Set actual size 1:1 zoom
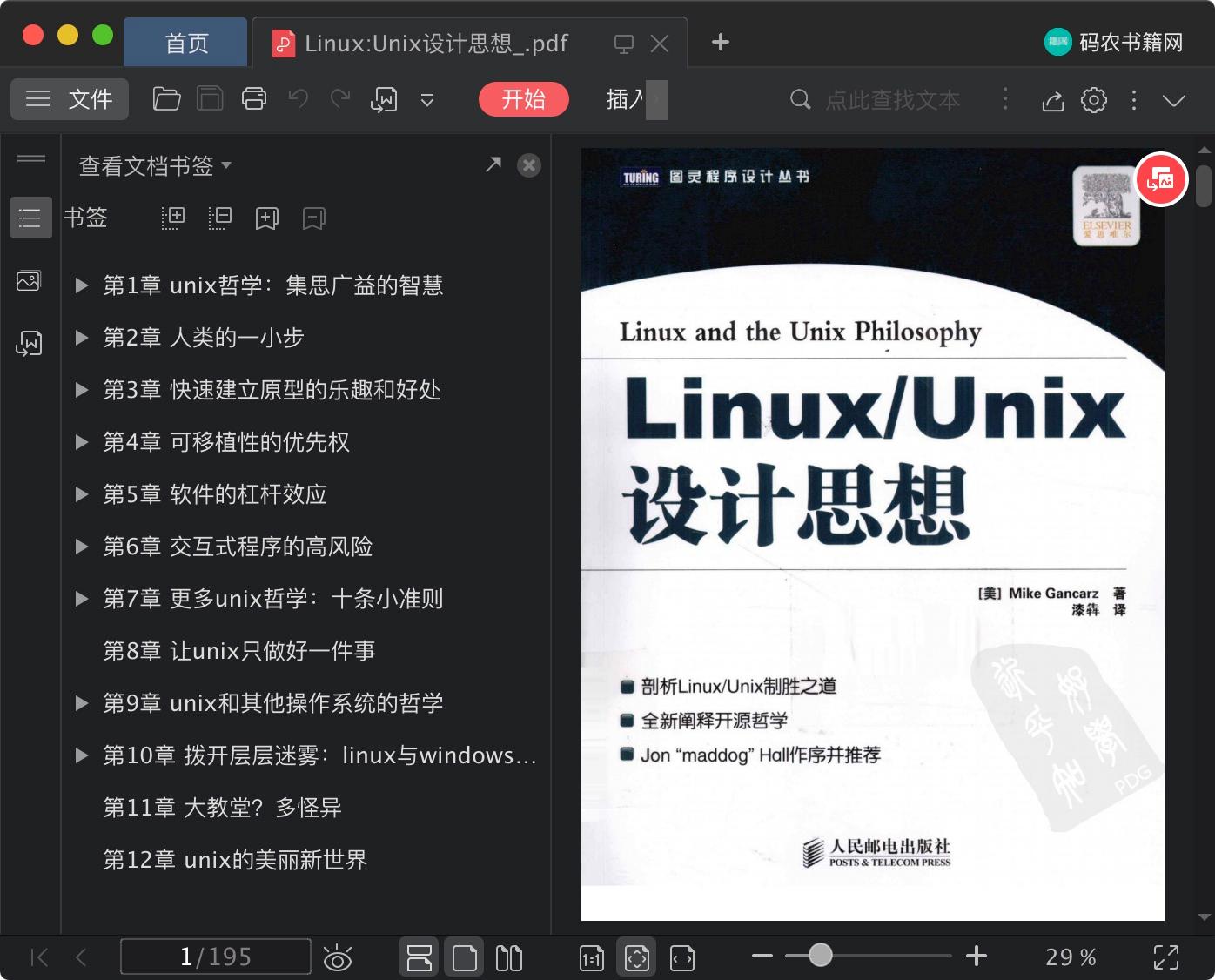 (592, 958)
